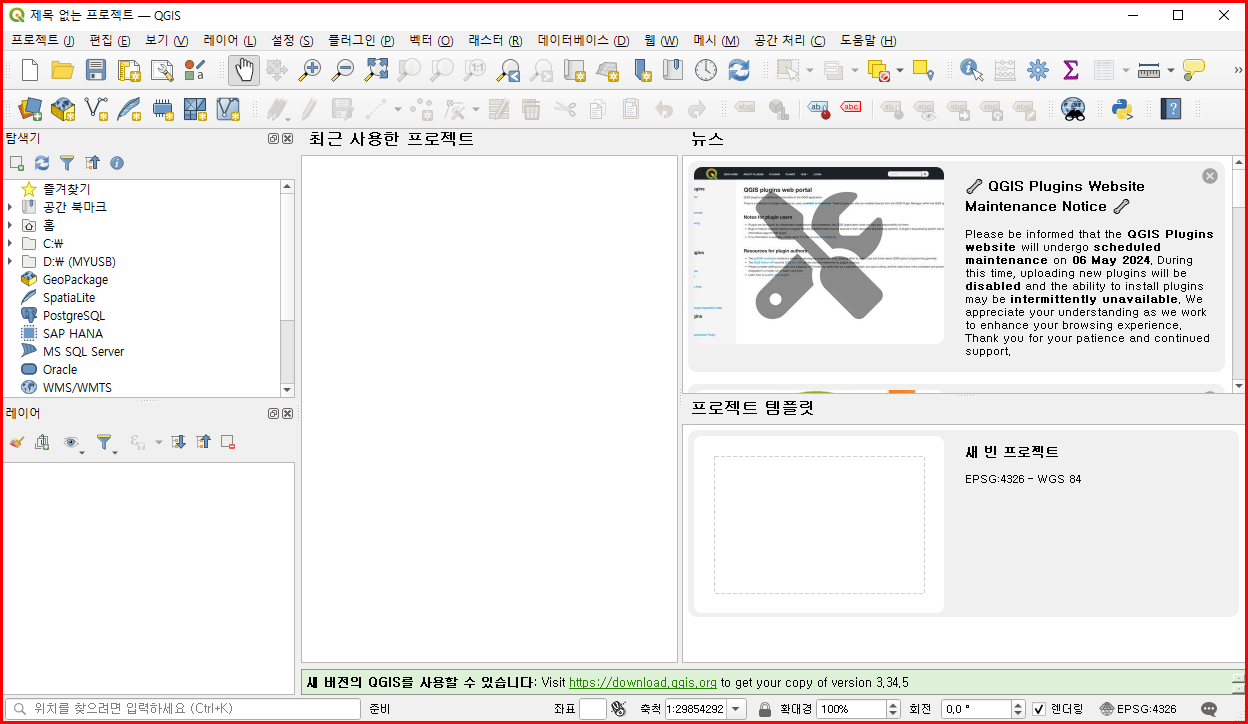Click the Zoom Out magnifier
Image resolution: width=1248 pixels, height=724 pixels.
point(343,70)
